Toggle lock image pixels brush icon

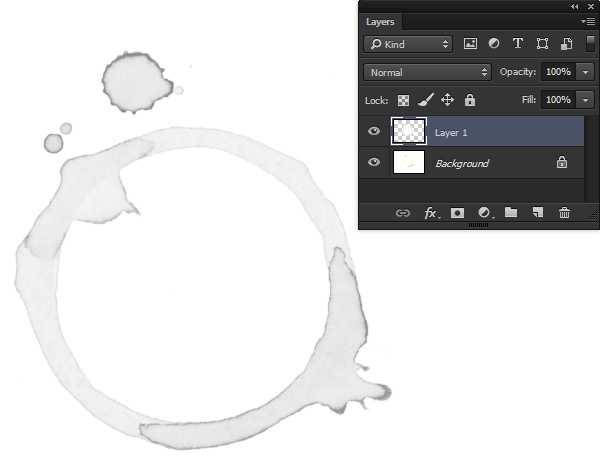click(426, 100)
